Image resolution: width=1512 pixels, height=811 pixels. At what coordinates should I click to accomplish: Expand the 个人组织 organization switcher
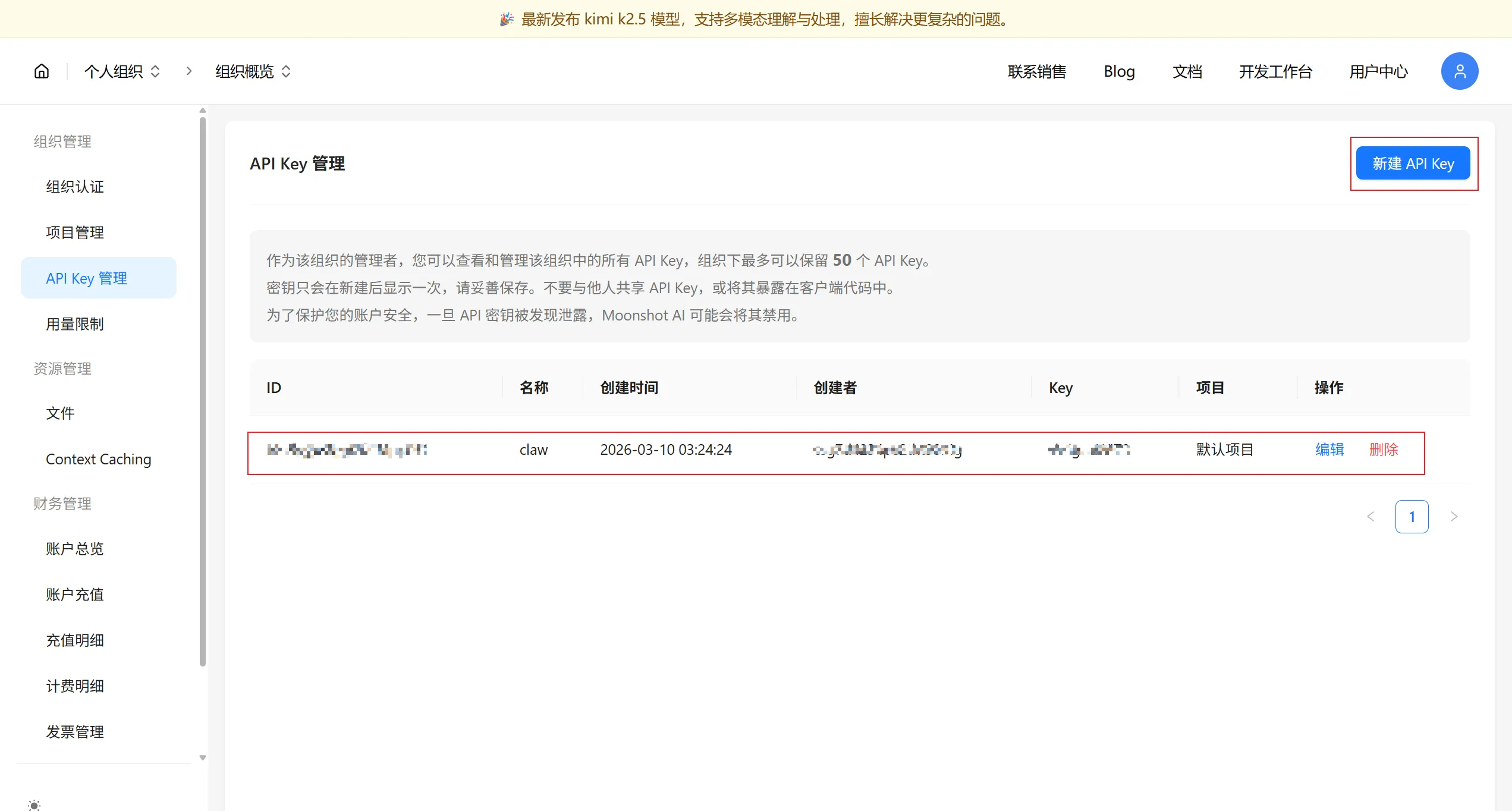[x=122, y=71]
